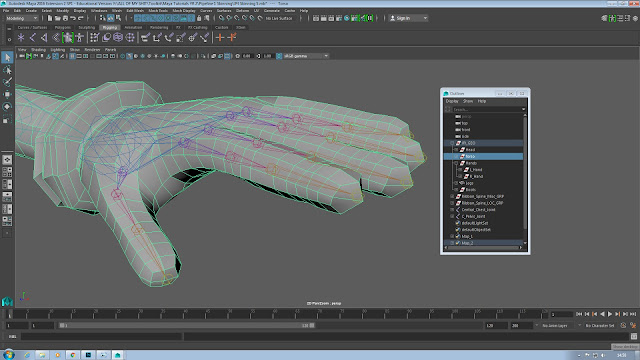Switch to the Animation shelf tab
This screenshot has height=360, width=640.
click(x=133, y=27)
